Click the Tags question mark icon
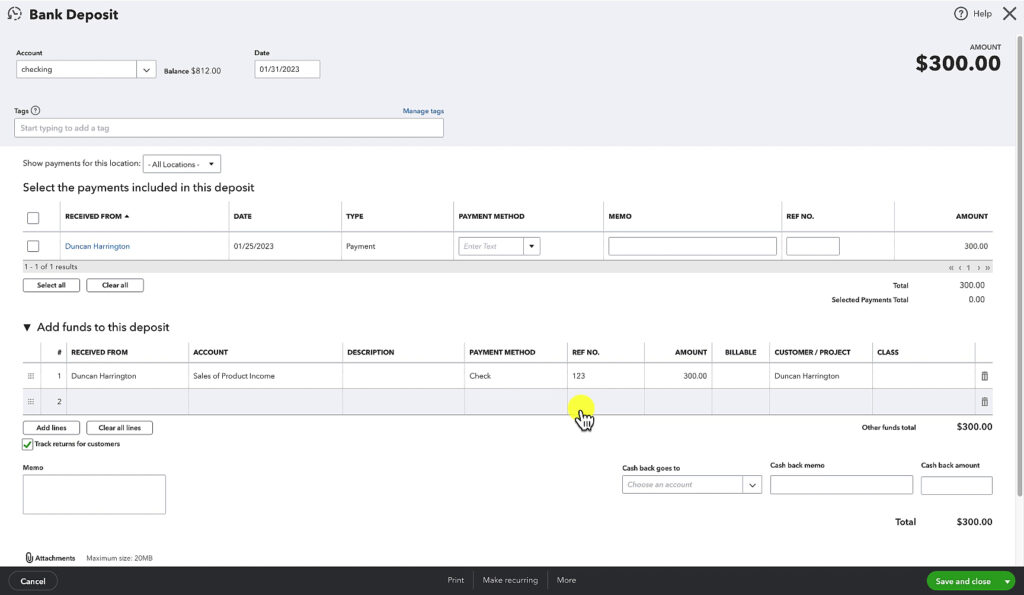Viewport: 1024px width, 595px height. pos(36,110)
